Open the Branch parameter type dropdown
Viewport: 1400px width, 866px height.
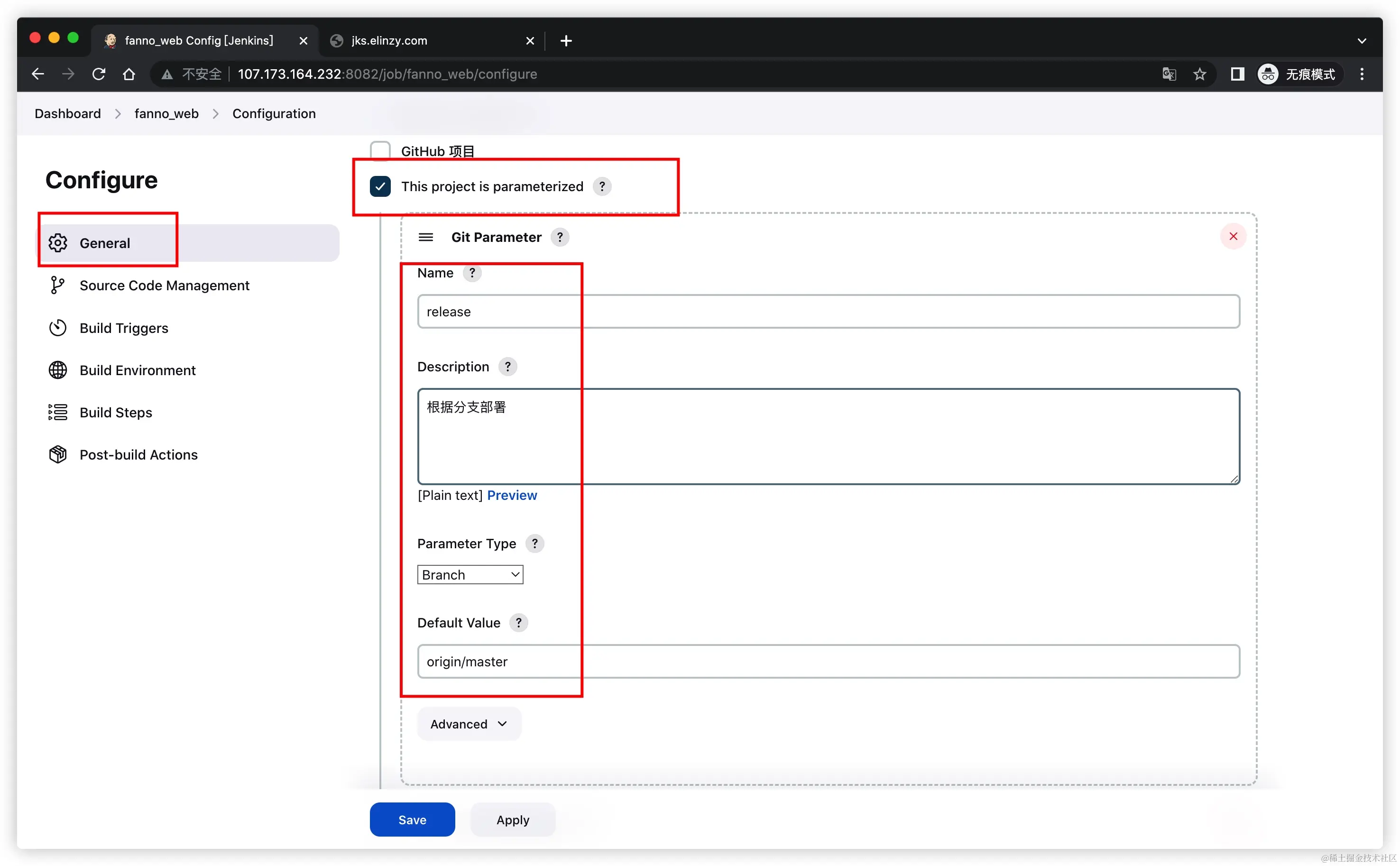pos(470,574)
